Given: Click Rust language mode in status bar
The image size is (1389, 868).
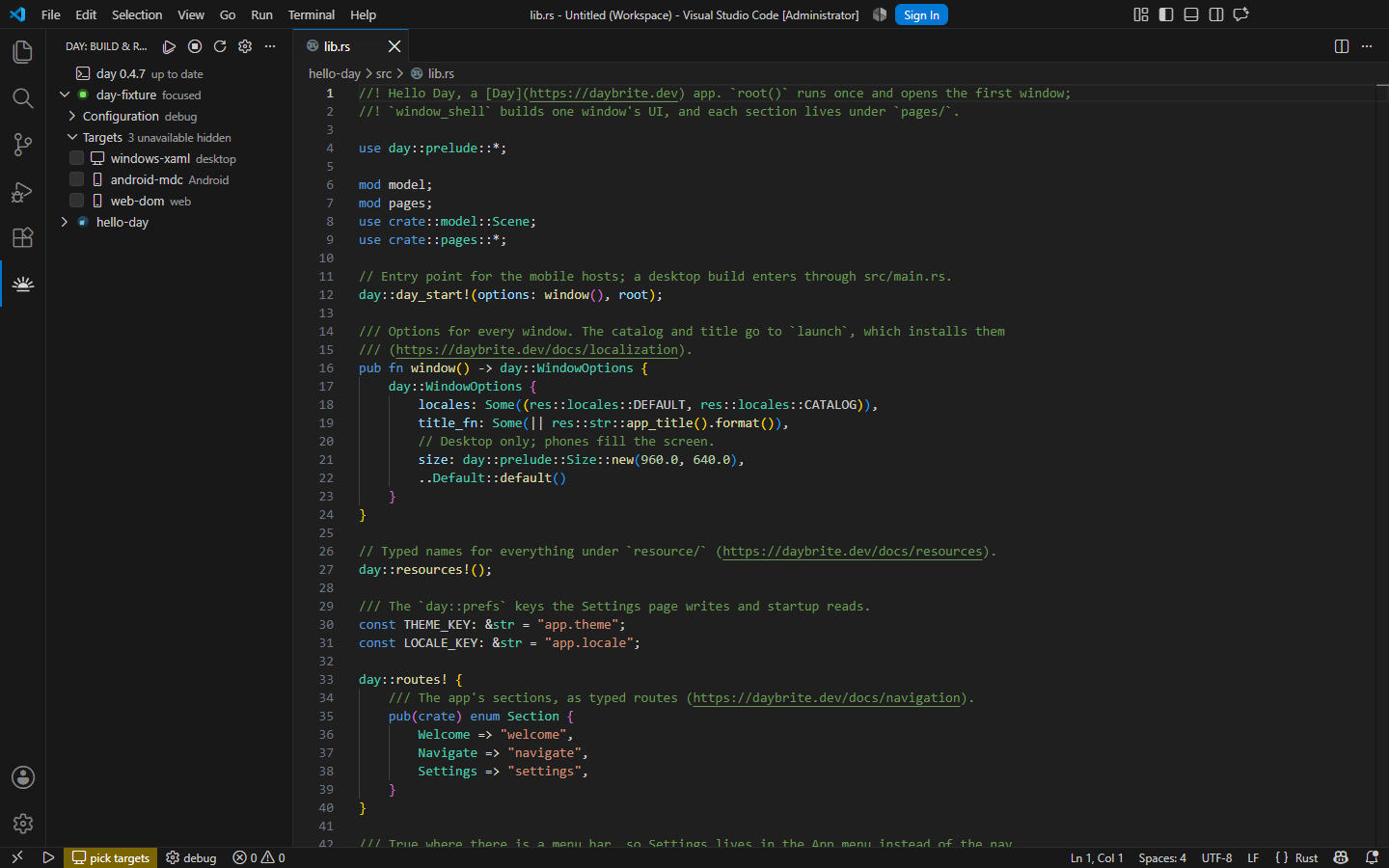Looking at the screenshot, I should (1306, 857).
